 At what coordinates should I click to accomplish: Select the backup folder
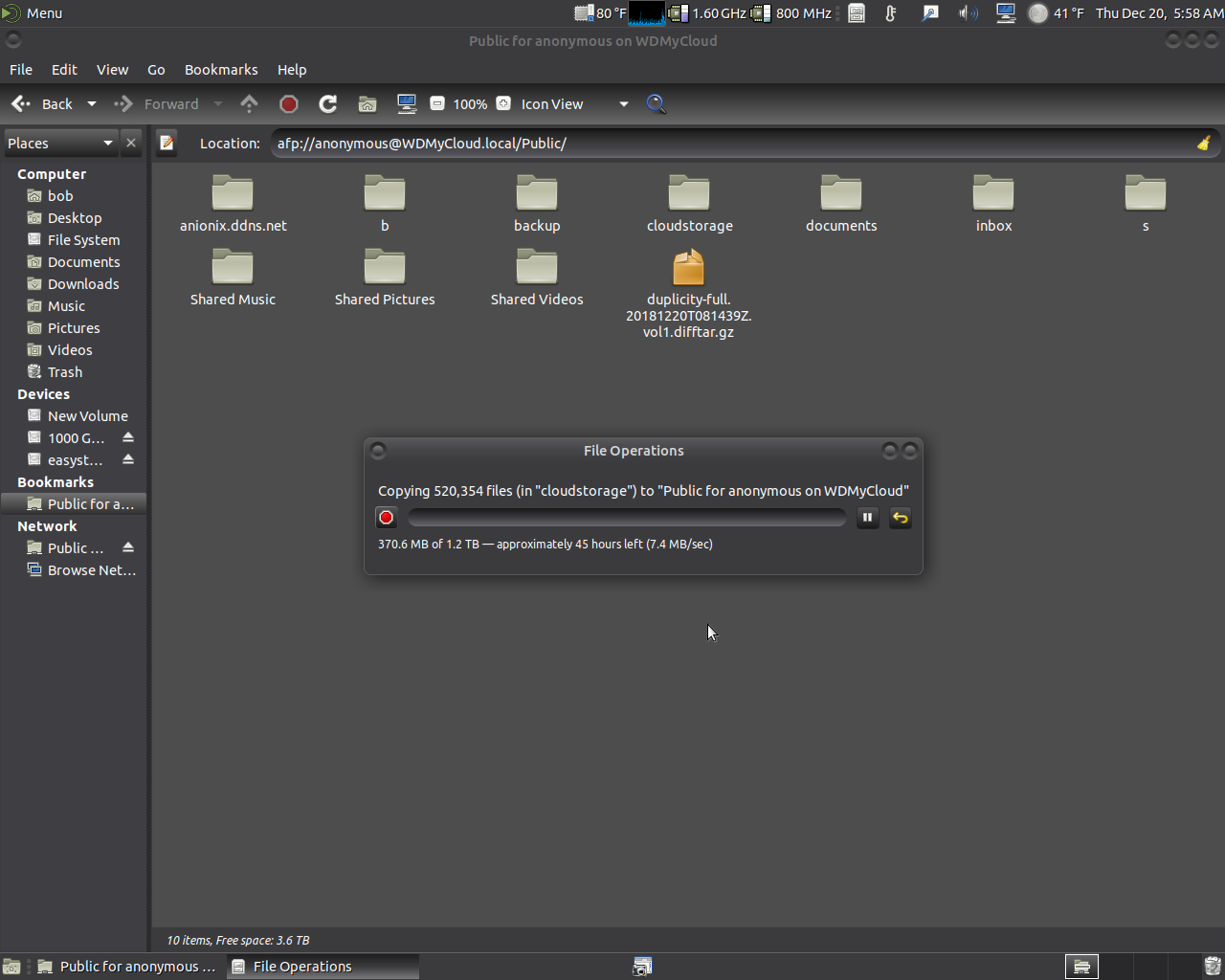click(x=537, y=204)
